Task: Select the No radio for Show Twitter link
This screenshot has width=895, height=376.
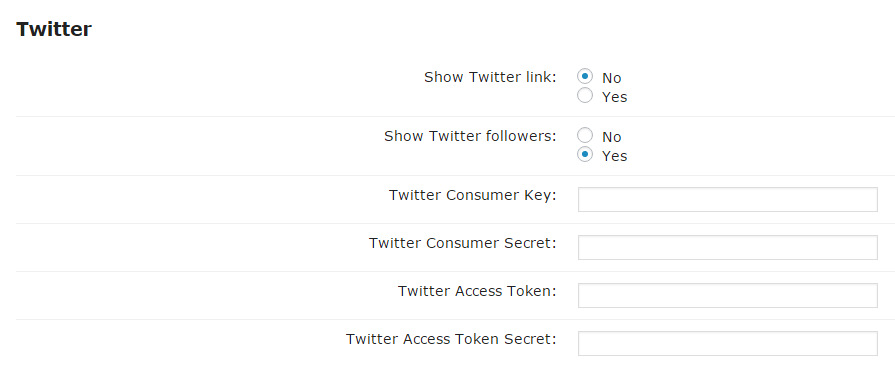Action: coord(584,76)
